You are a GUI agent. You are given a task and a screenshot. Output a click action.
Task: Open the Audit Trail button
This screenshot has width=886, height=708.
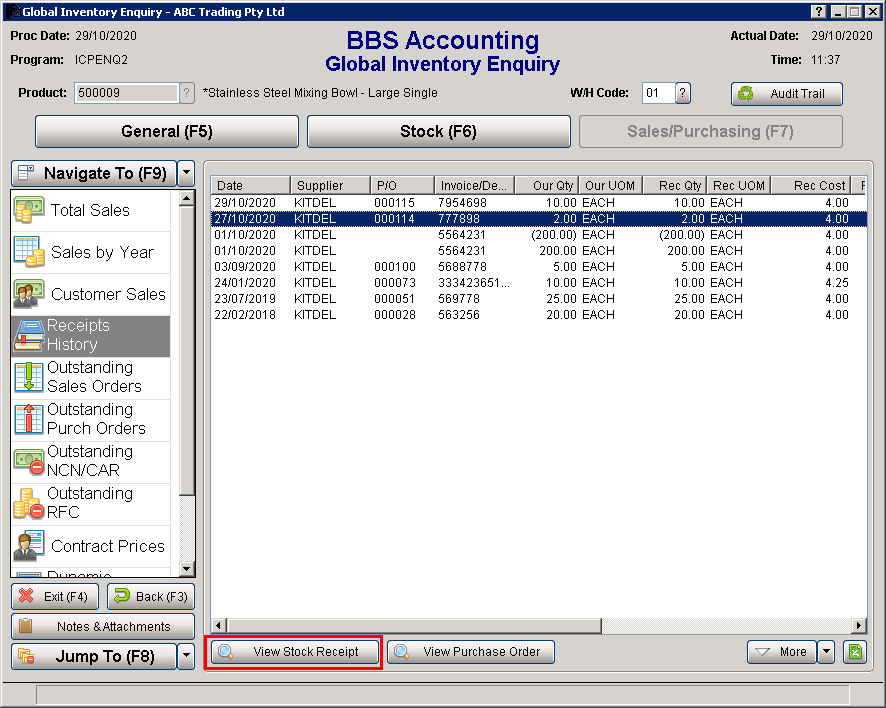[x=787, y=94]
